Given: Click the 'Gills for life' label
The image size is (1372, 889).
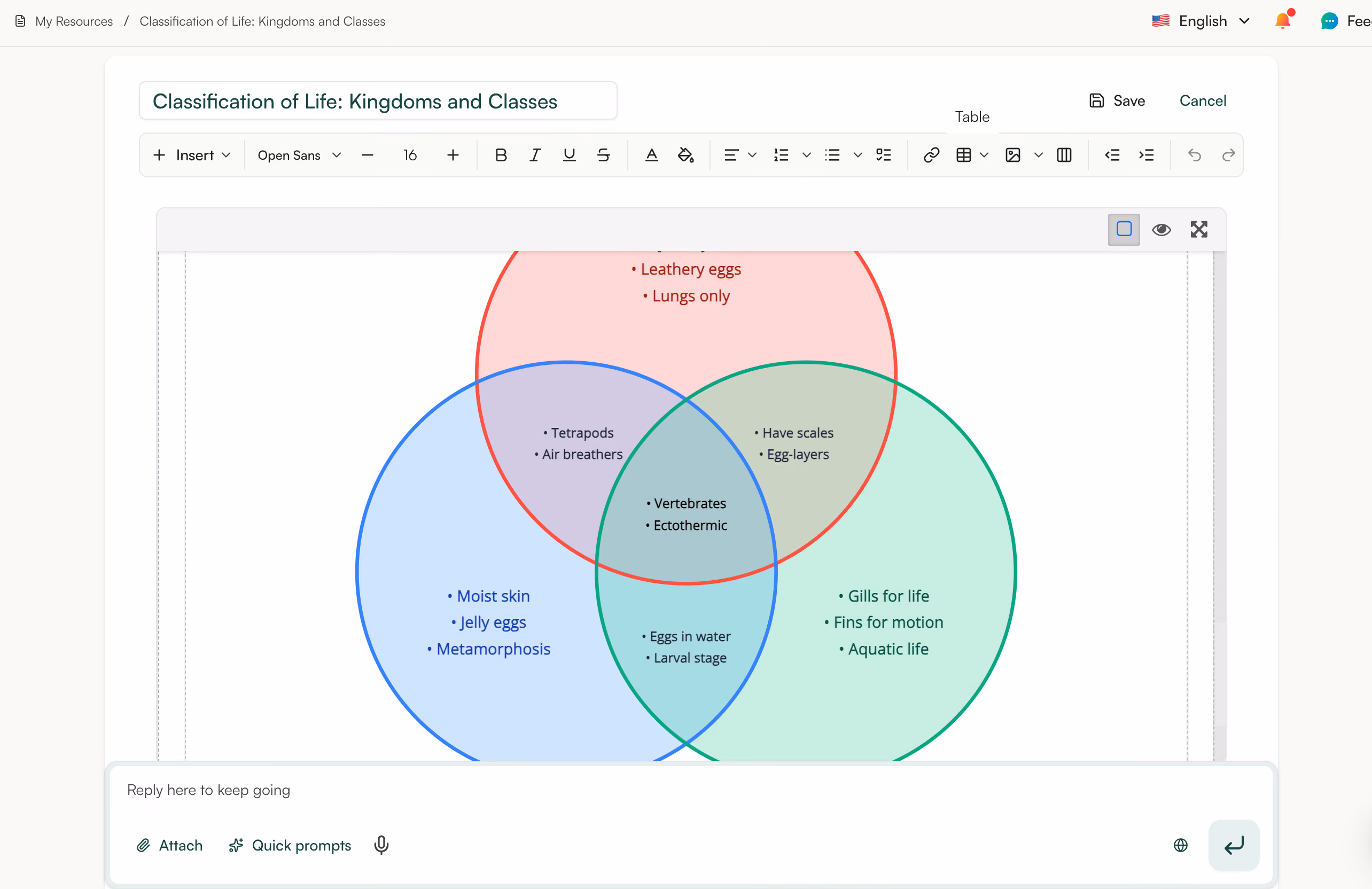Looking at the screenshot, I should click(888, 596).
